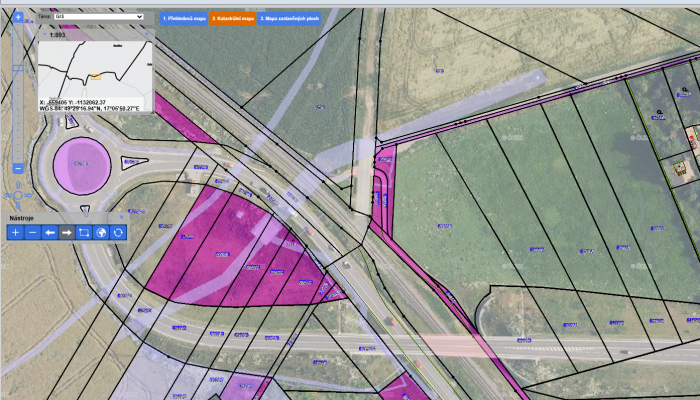This screenshot has height=400, width=700.
Task: Click the orange extent marker in minimap
Action: tap(94, 76)
